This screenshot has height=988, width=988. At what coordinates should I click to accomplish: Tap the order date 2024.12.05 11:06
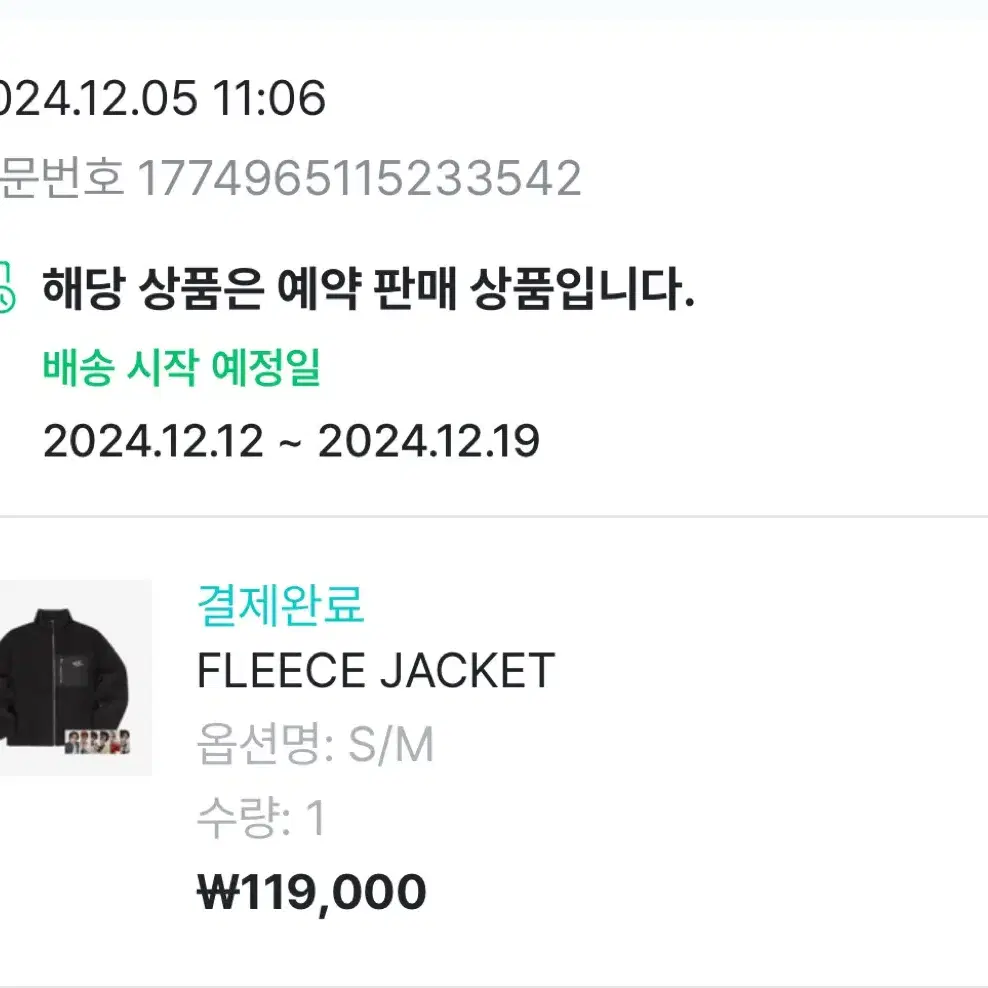tap(163, 98)
